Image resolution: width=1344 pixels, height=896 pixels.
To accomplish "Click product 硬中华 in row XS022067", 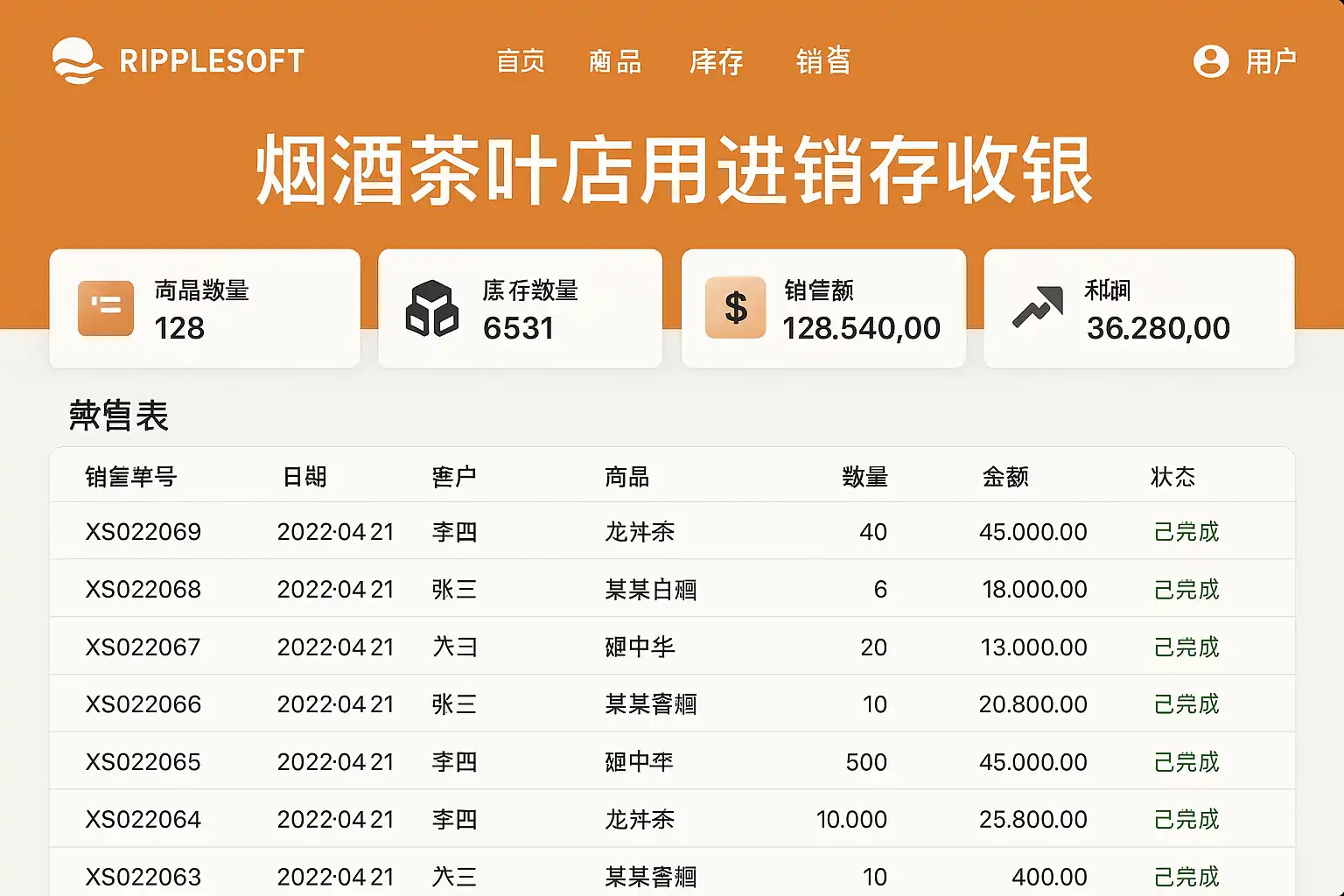I will pyautogui.click(x=640, y=647).
